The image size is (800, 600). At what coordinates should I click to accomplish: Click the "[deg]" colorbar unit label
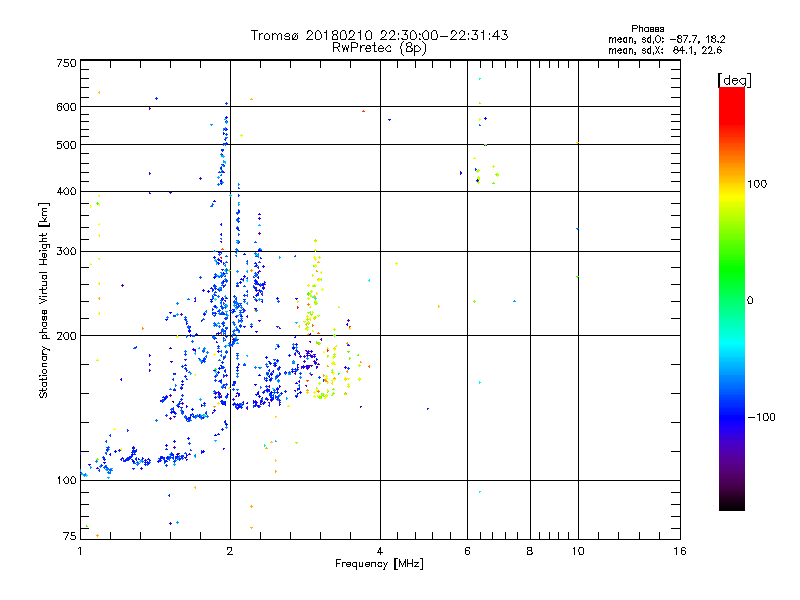[x=734, y=80]
